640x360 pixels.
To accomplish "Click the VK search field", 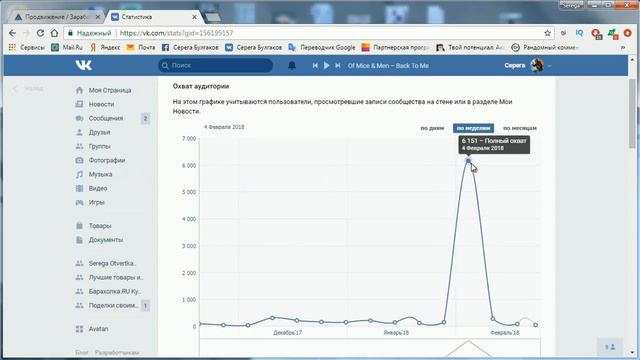I will 216,65.
